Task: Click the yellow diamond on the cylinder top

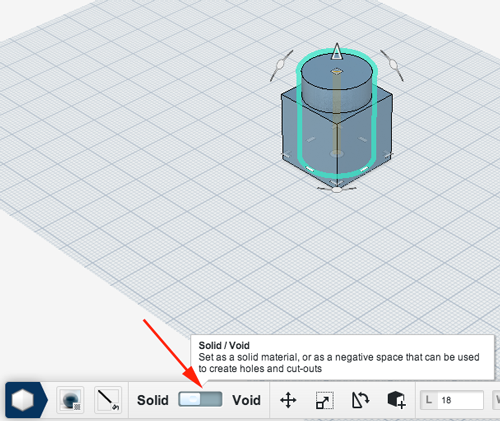Action: click(337, 71)
